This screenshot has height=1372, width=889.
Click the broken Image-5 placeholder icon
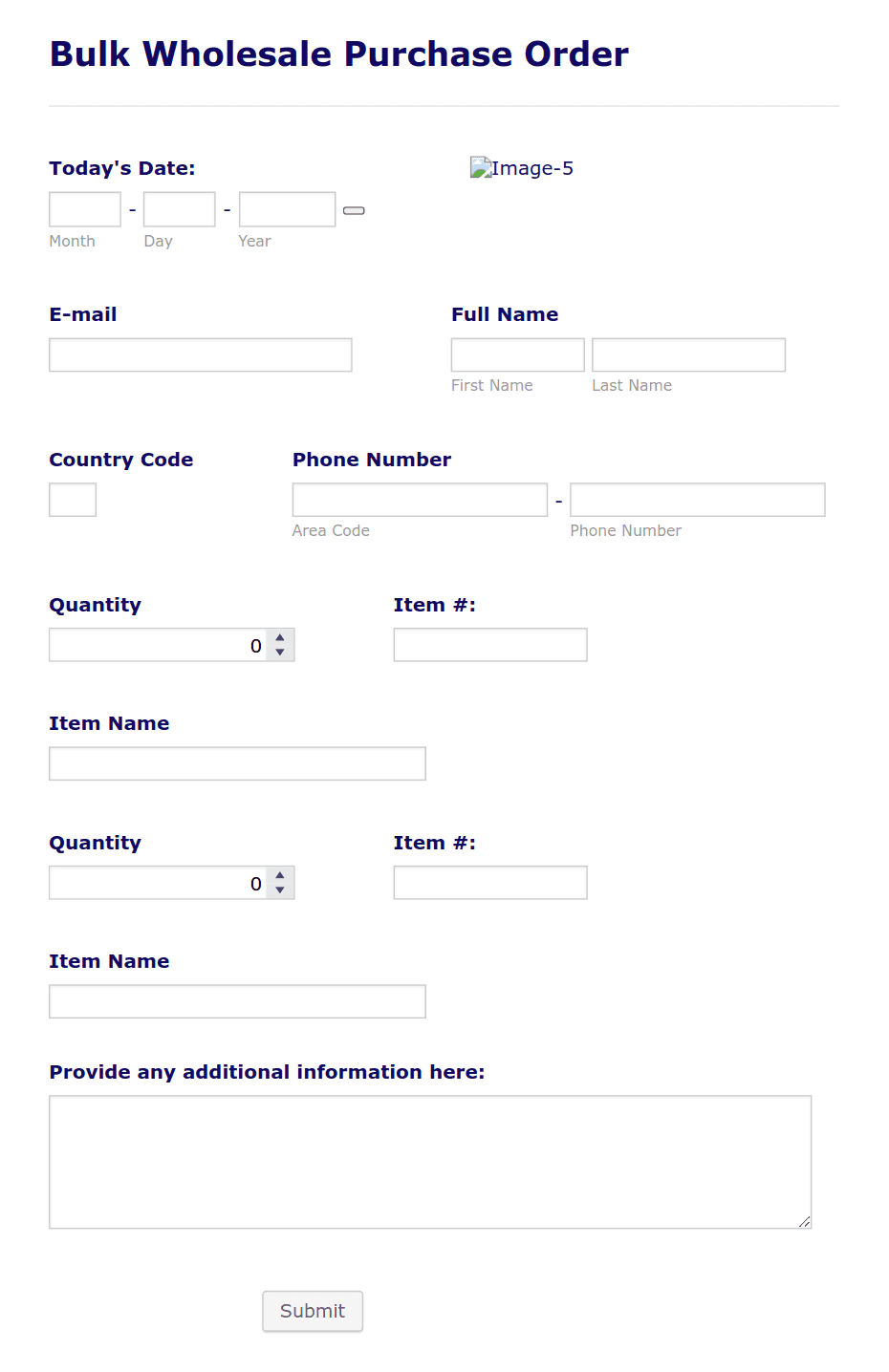pyautogui.click(x=479, y=167)
